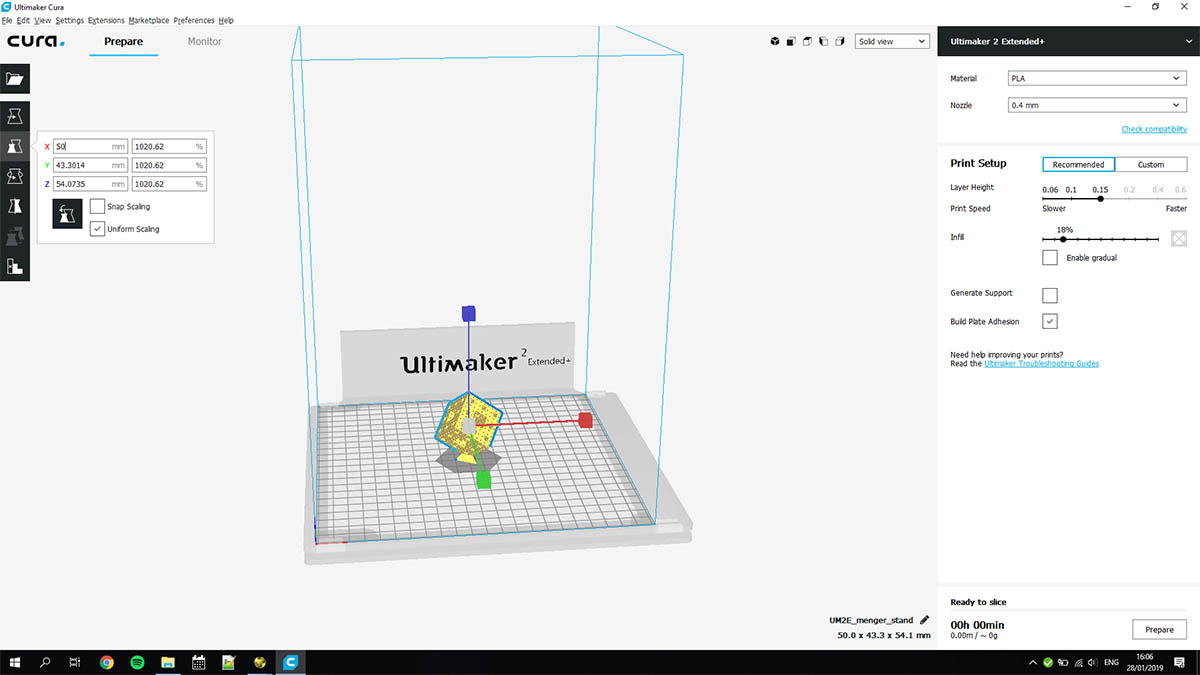Image resolution: width=1200 pixels, height=675 pixels.
Task: Uncheck the Uniform Scaling checkbox
Action: click(97, 228)
